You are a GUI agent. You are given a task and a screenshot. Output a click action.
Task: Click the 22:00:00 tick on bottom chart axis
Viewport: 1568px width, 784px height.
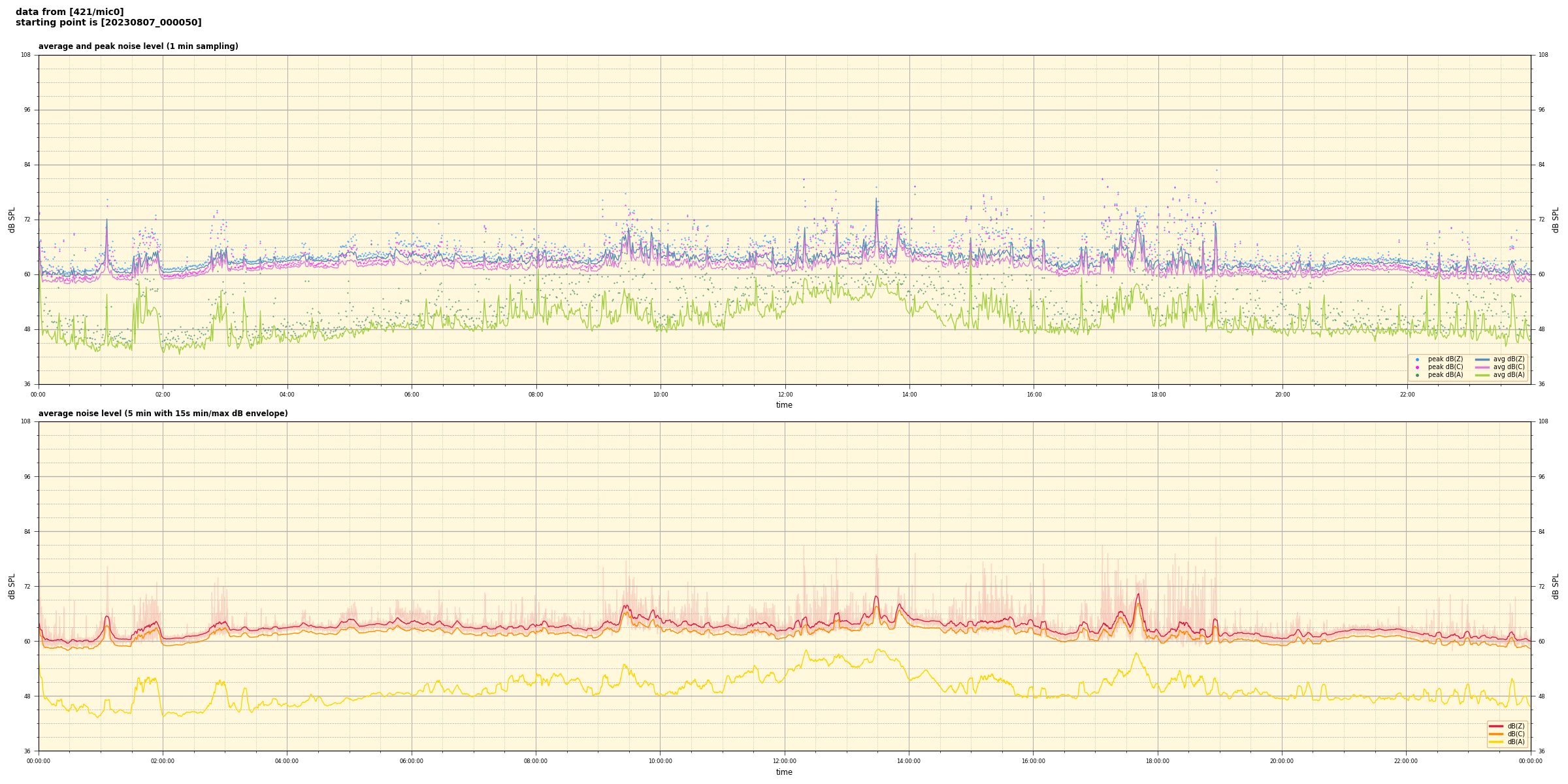point(1406,761)
